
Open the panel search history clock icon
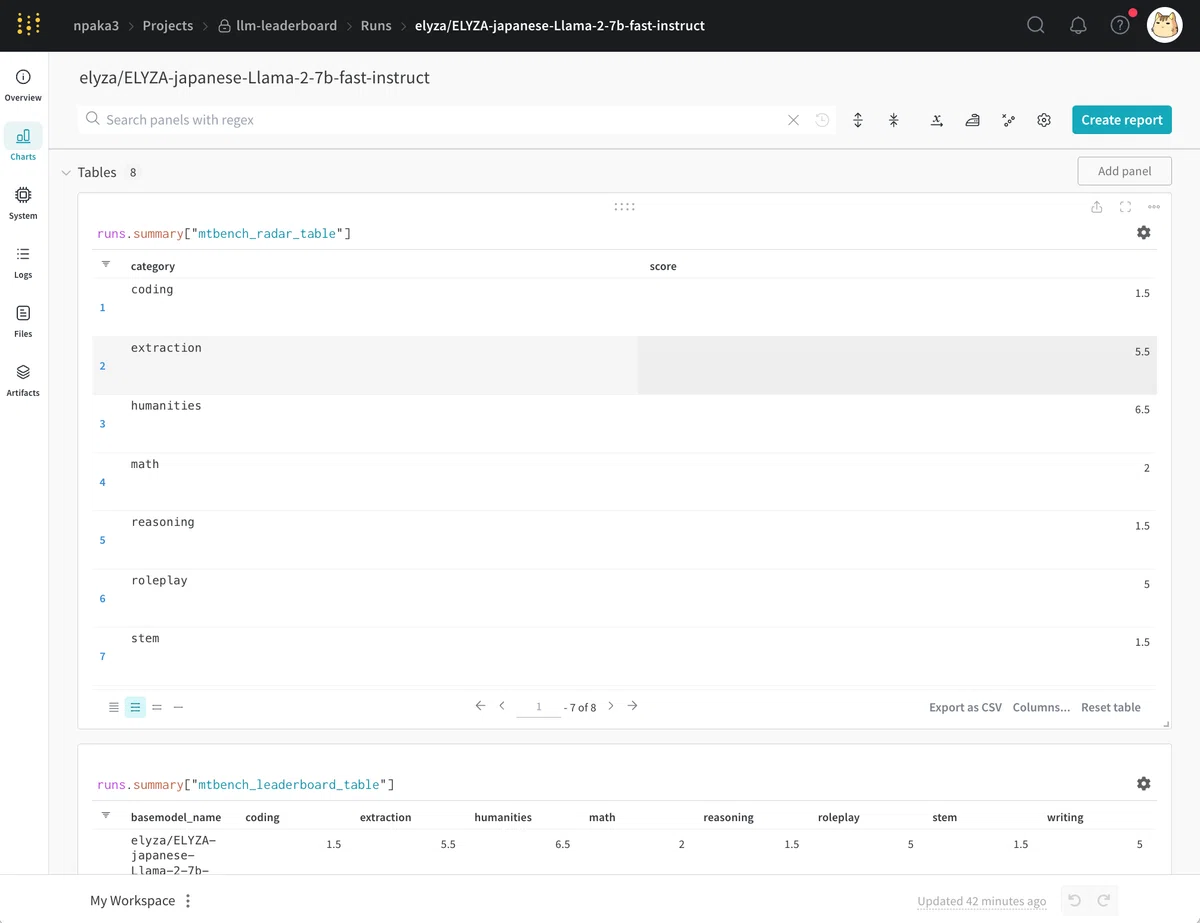[822, 120]
